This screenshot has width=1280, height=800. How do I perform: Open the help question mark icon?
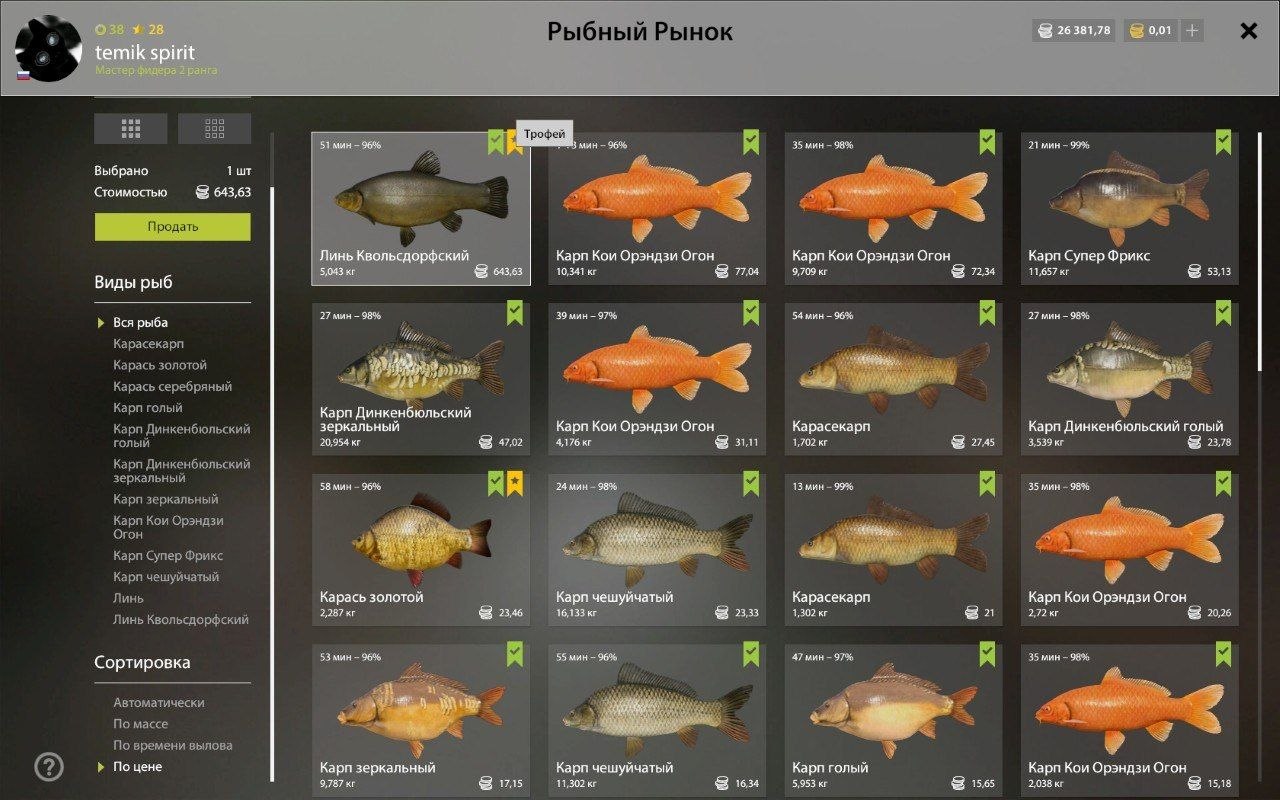[49, 767]
